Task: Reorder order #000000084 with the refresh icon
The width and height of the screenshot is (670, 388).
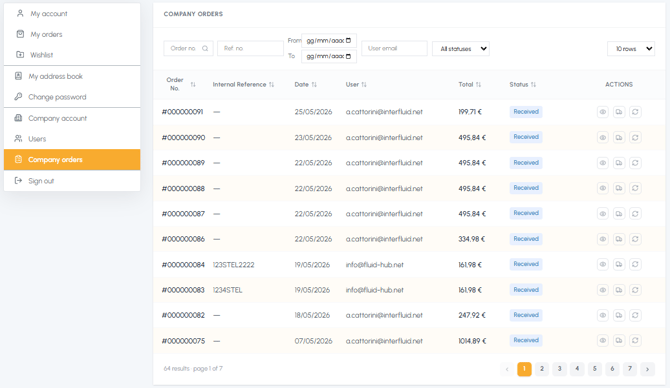Action: 635,265
